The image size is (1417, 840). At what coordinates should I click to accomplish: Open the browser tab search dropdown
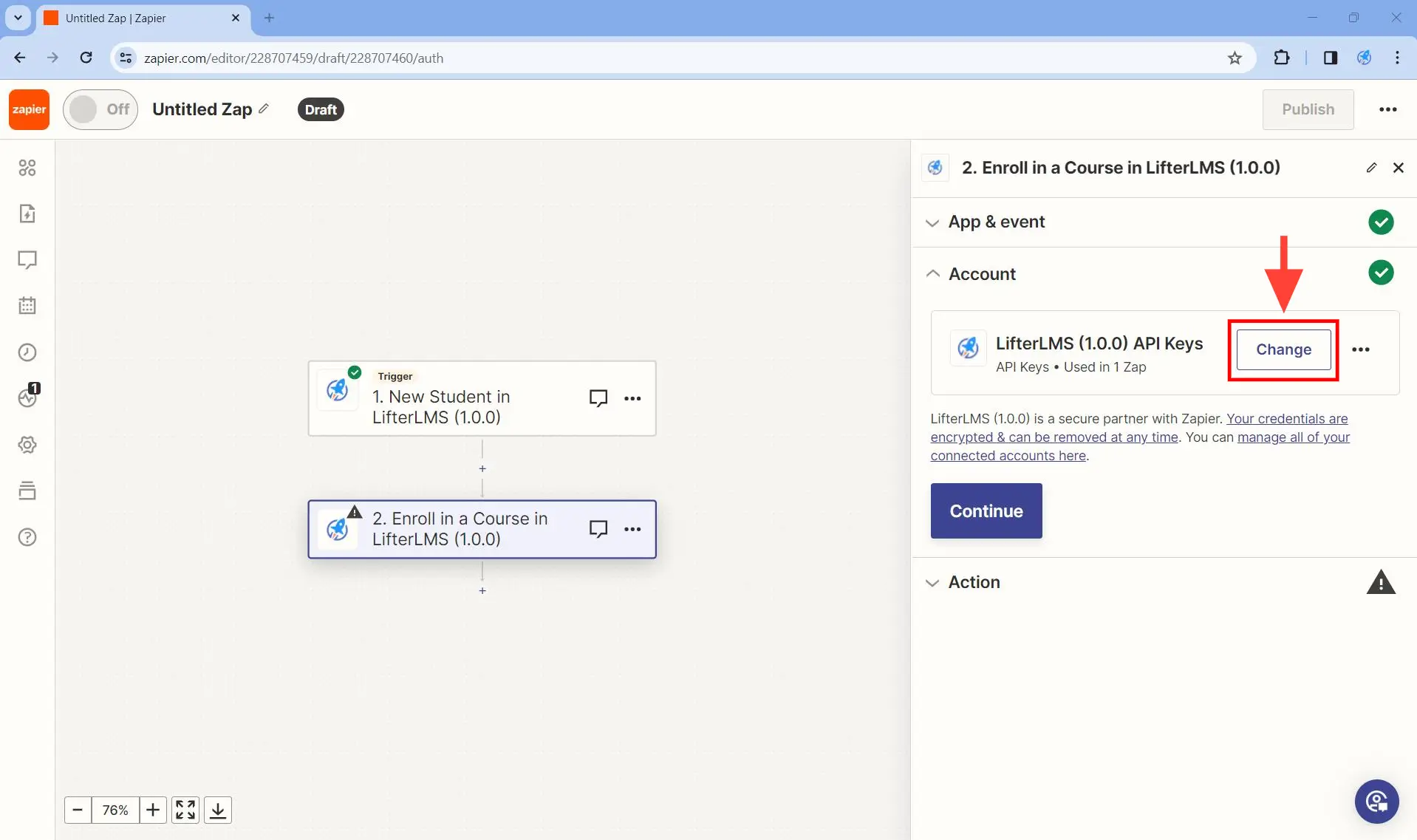[18, 18]
